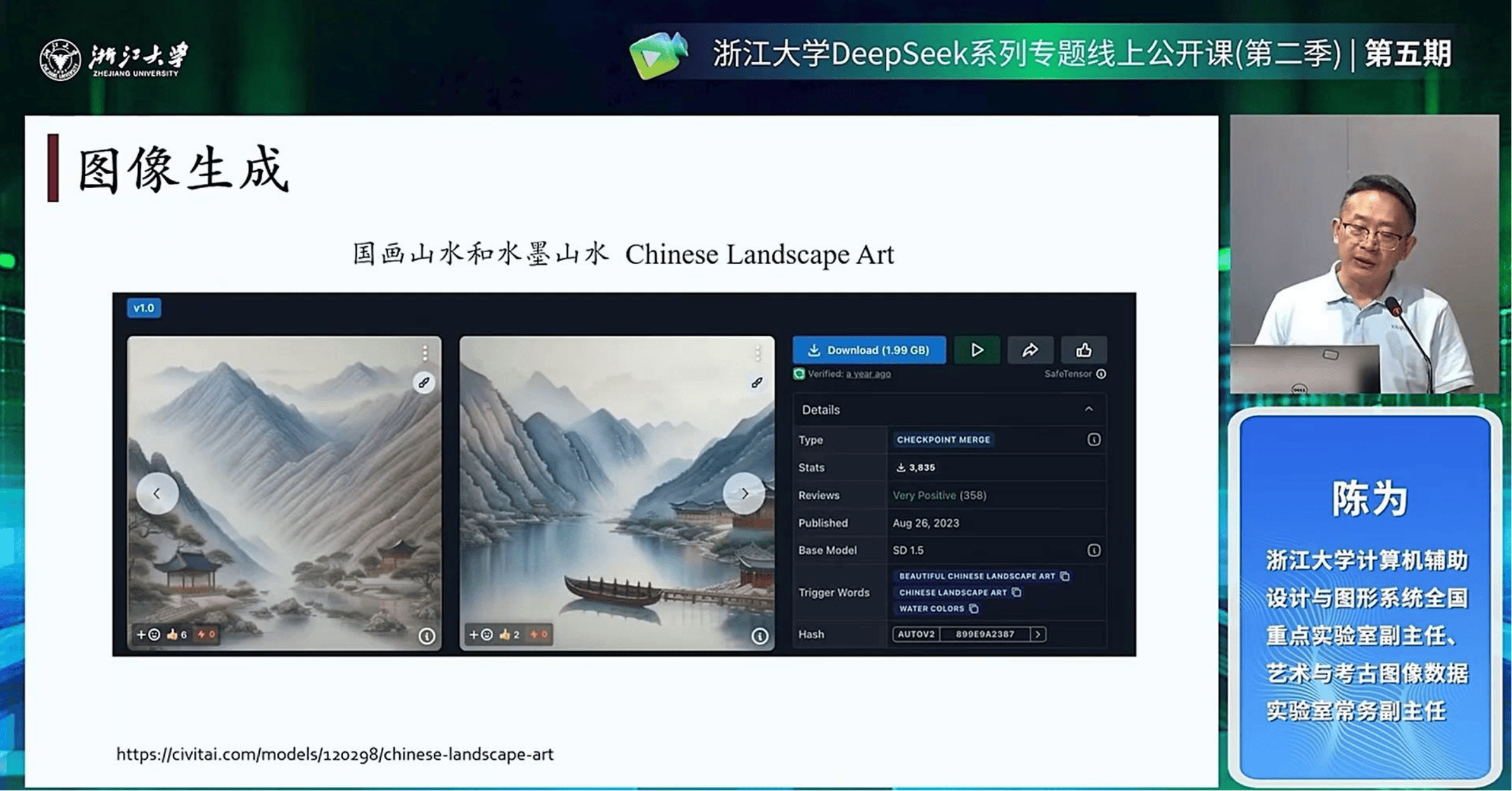Click the thumbs up like button
Viewport: 1512px width, 791px height.
1083,350
